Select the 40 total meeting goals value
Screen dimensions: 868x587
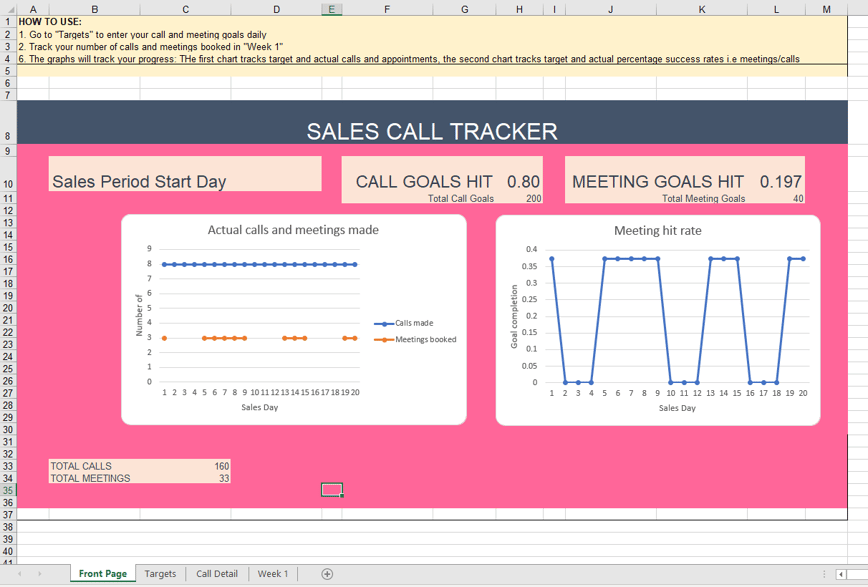coord(798,198)
